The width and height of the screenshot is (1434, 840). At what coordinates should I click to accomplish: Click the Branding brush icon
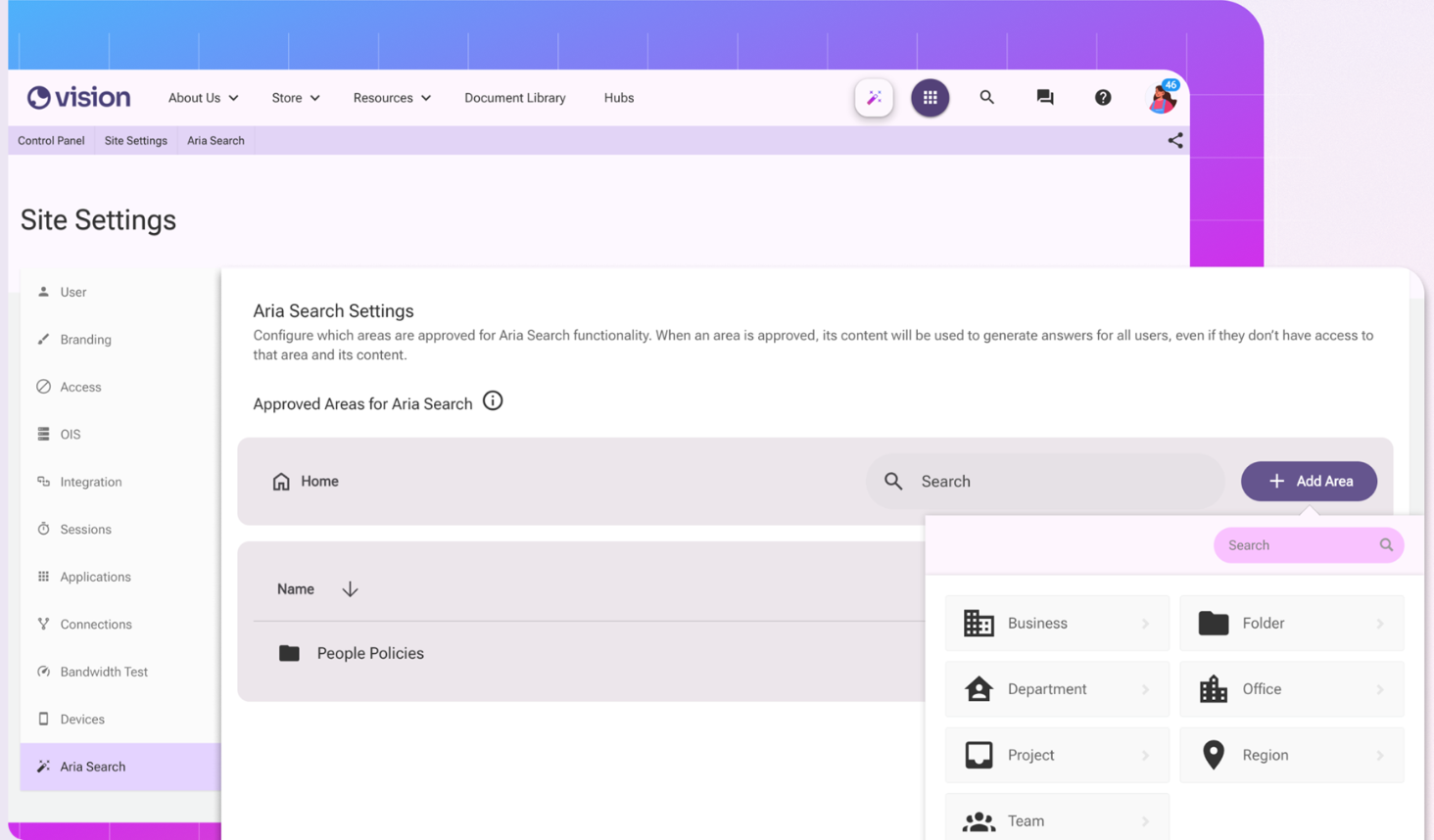coord(43,340)
